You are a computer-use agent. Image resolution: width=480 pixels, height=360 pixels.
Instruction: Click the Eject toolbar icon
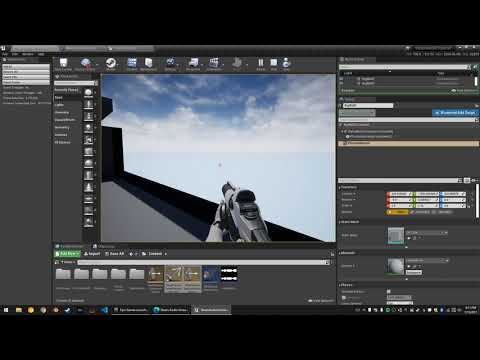tap(286, 63)
